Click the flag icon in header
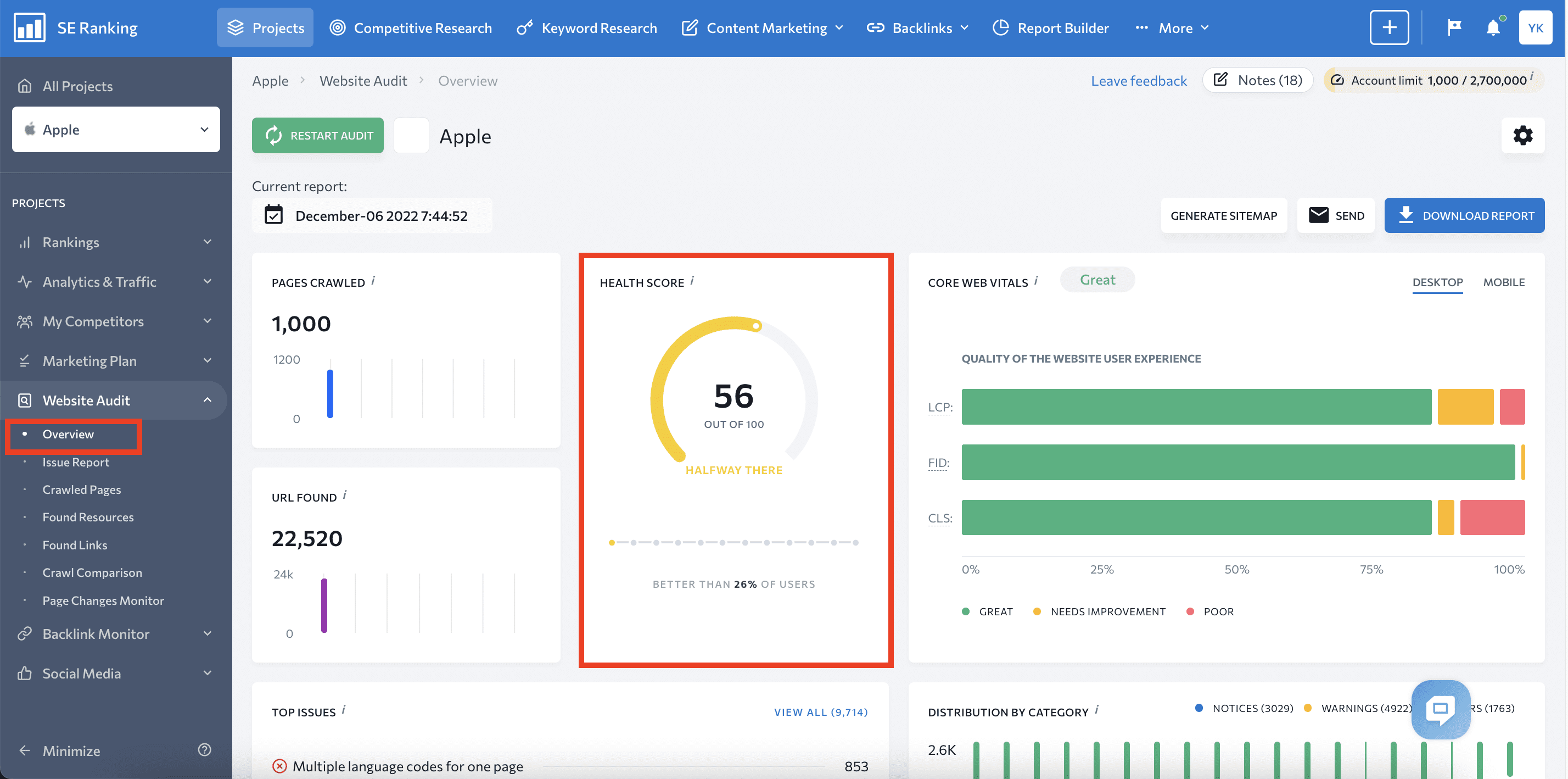 (x=1454, y=27)
